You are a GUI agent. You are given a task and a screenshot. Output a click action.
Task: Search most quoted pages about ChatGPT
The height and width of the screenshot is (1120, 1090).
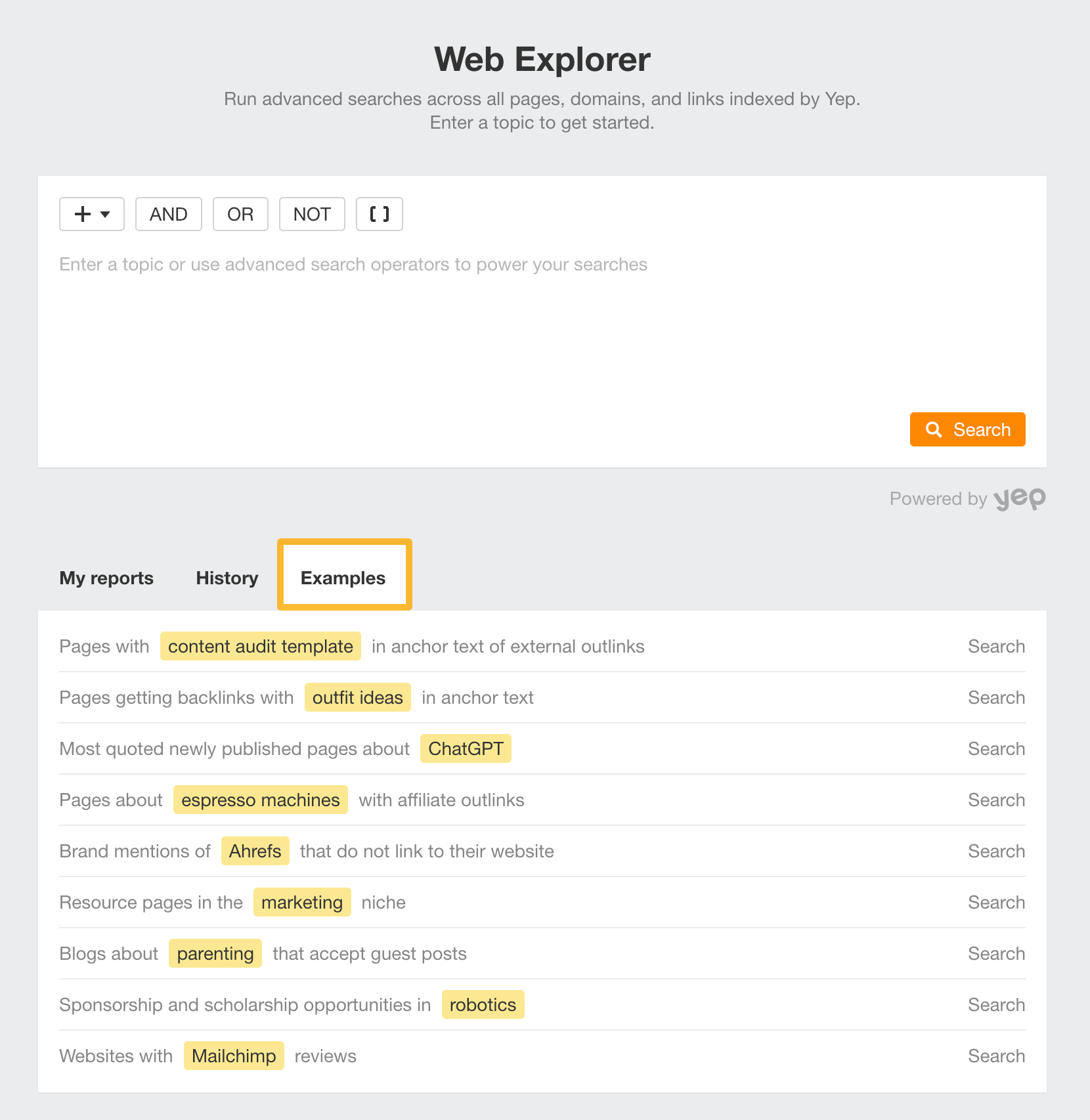coord(995,748)
